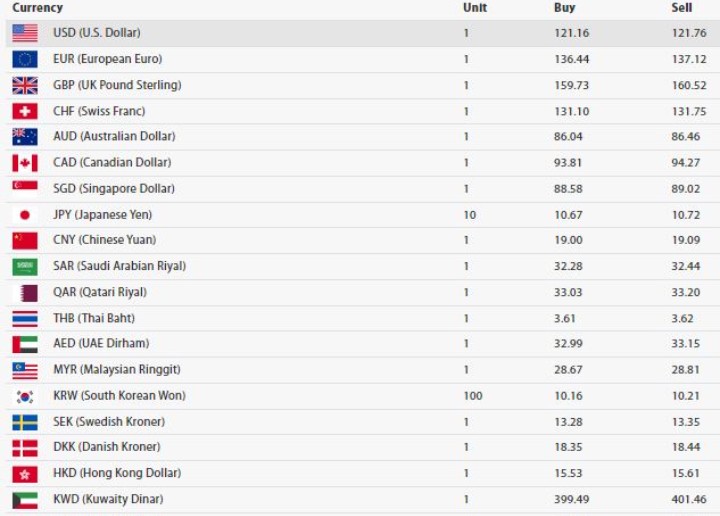
Task: Select the UK flag icon
Action: coord(25,85)
